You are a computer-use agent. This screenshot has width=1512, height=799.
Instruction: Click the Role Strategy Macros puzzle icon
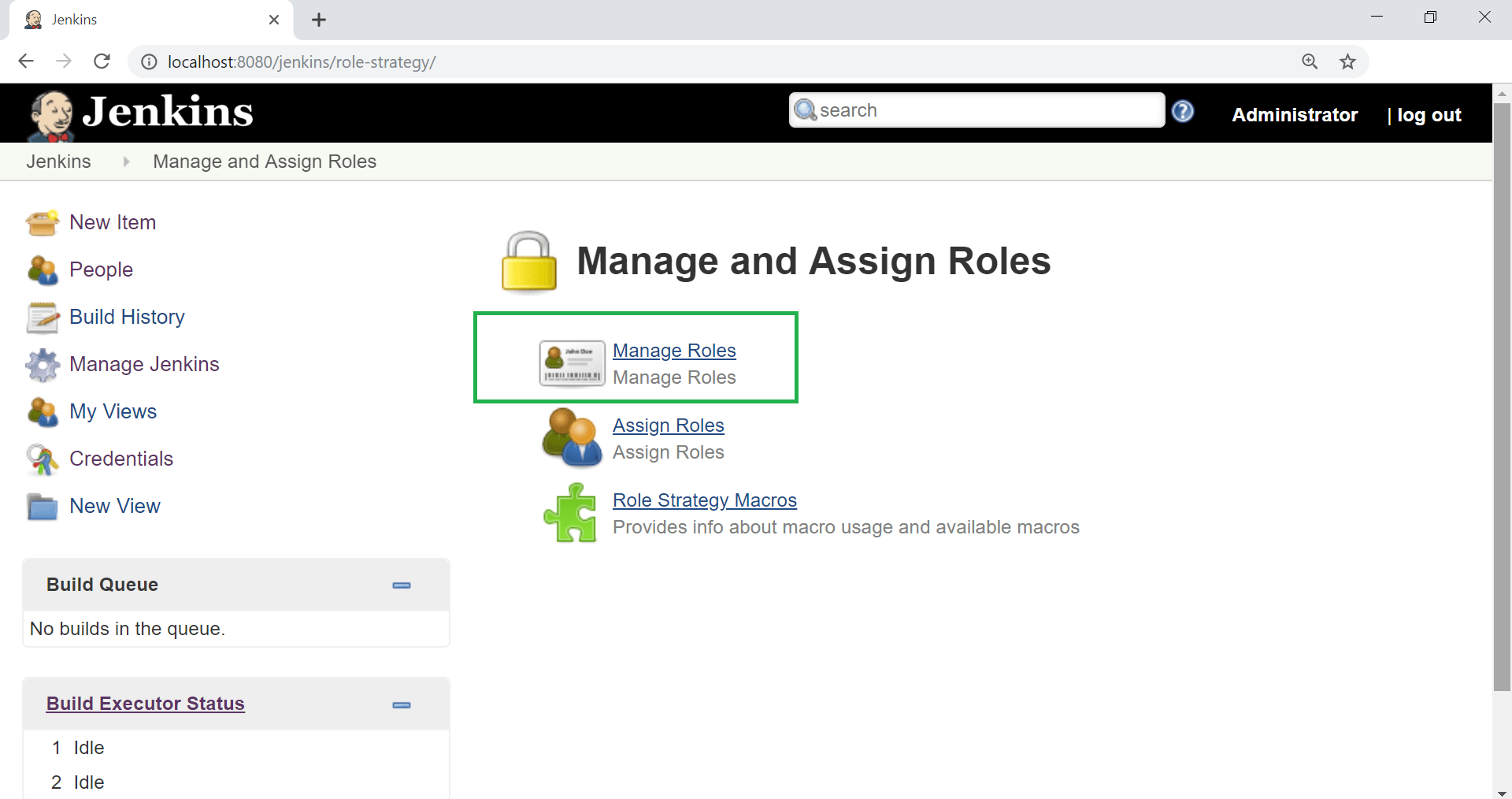[571, 513]
